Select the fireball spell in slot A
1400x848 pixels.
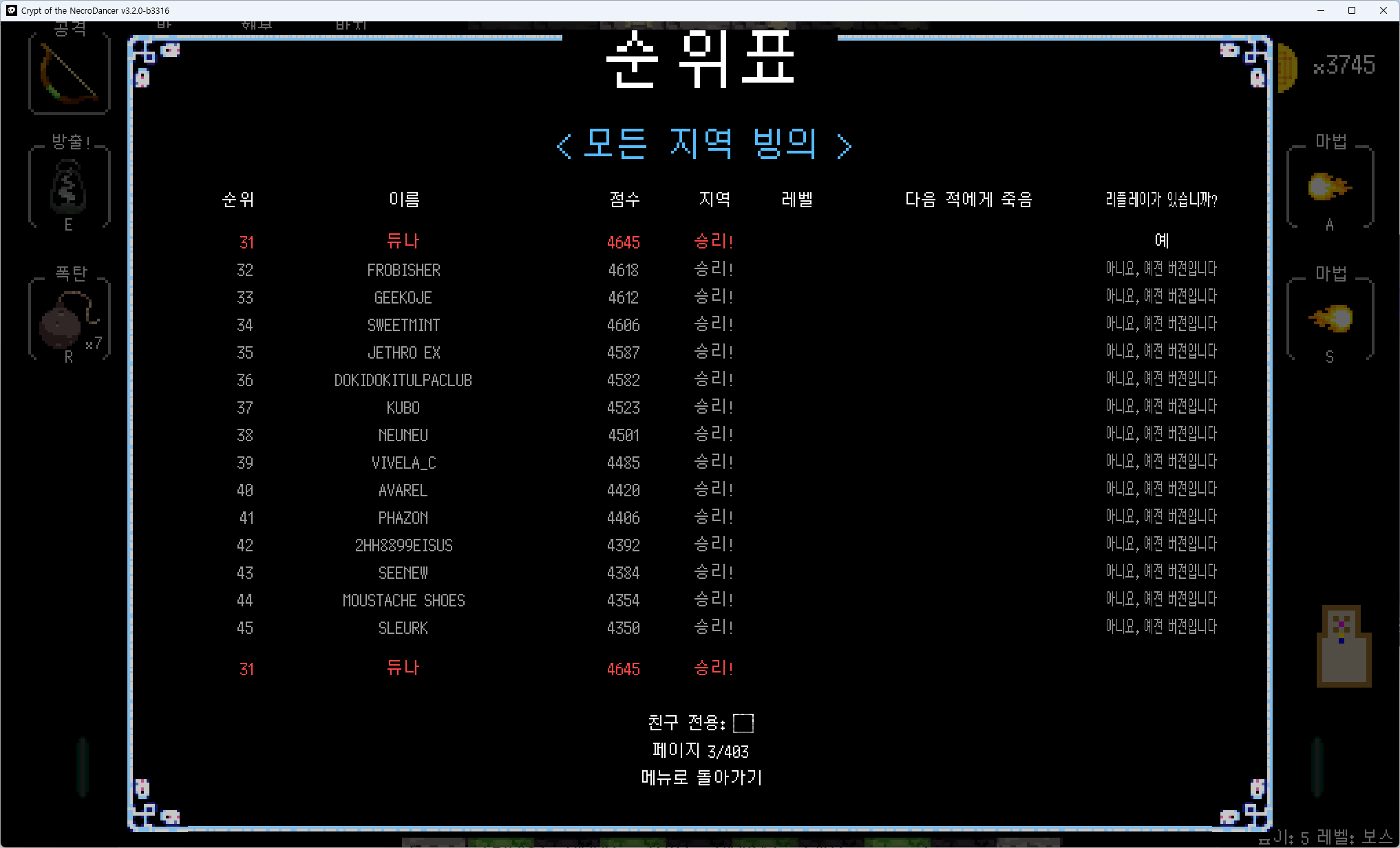tap(1329, 187)
